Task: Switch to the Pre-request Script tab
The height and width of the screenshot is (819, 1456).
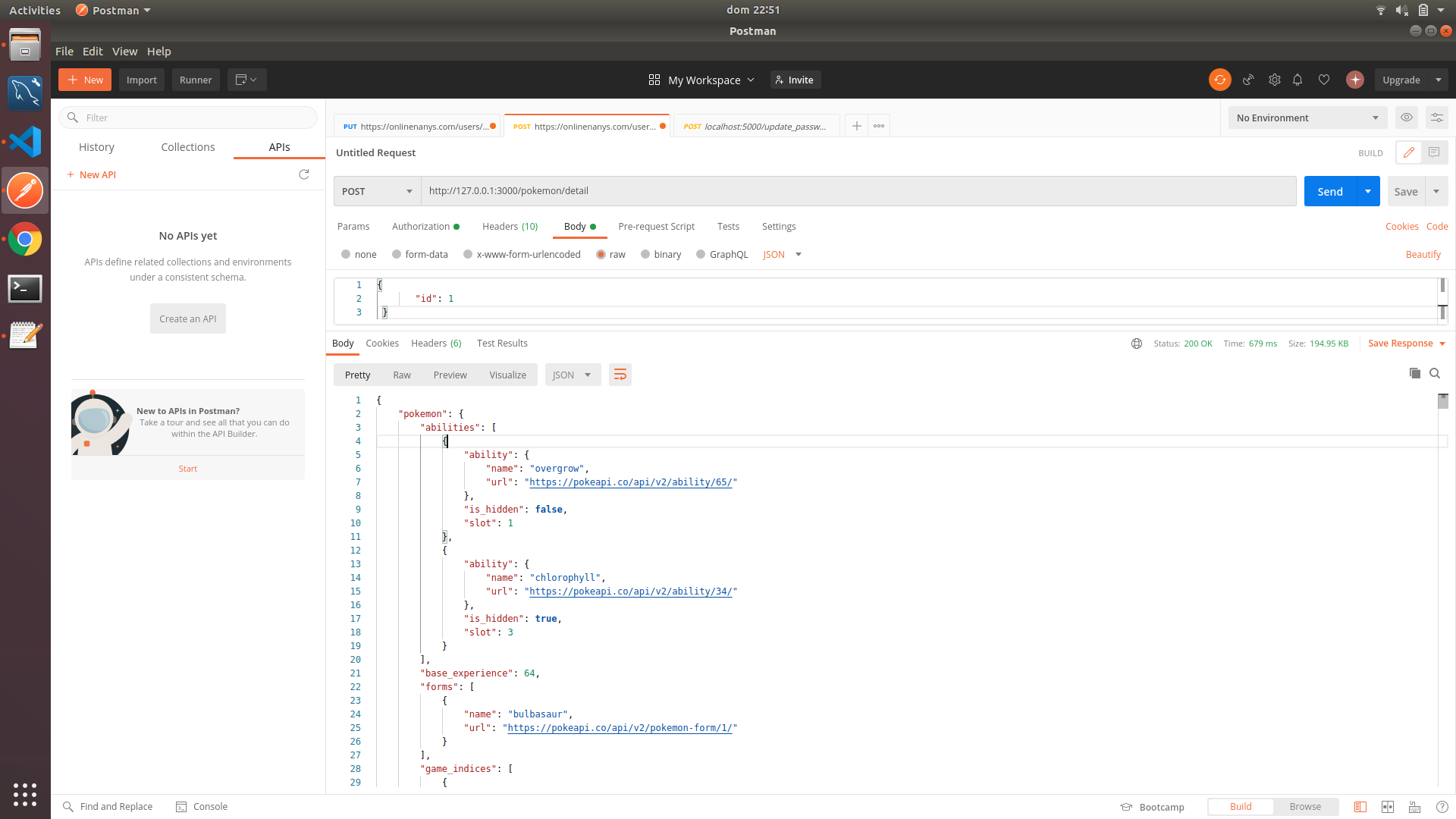Action: tap(656, 226)
